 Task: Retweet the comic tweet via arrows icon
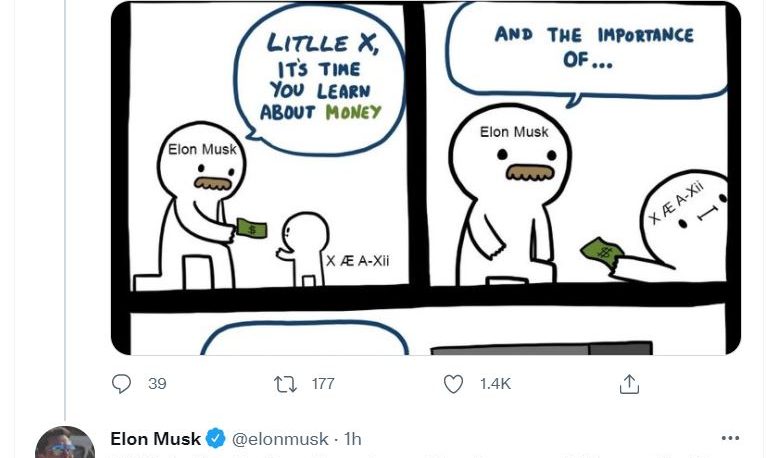[x=286, y=384]
